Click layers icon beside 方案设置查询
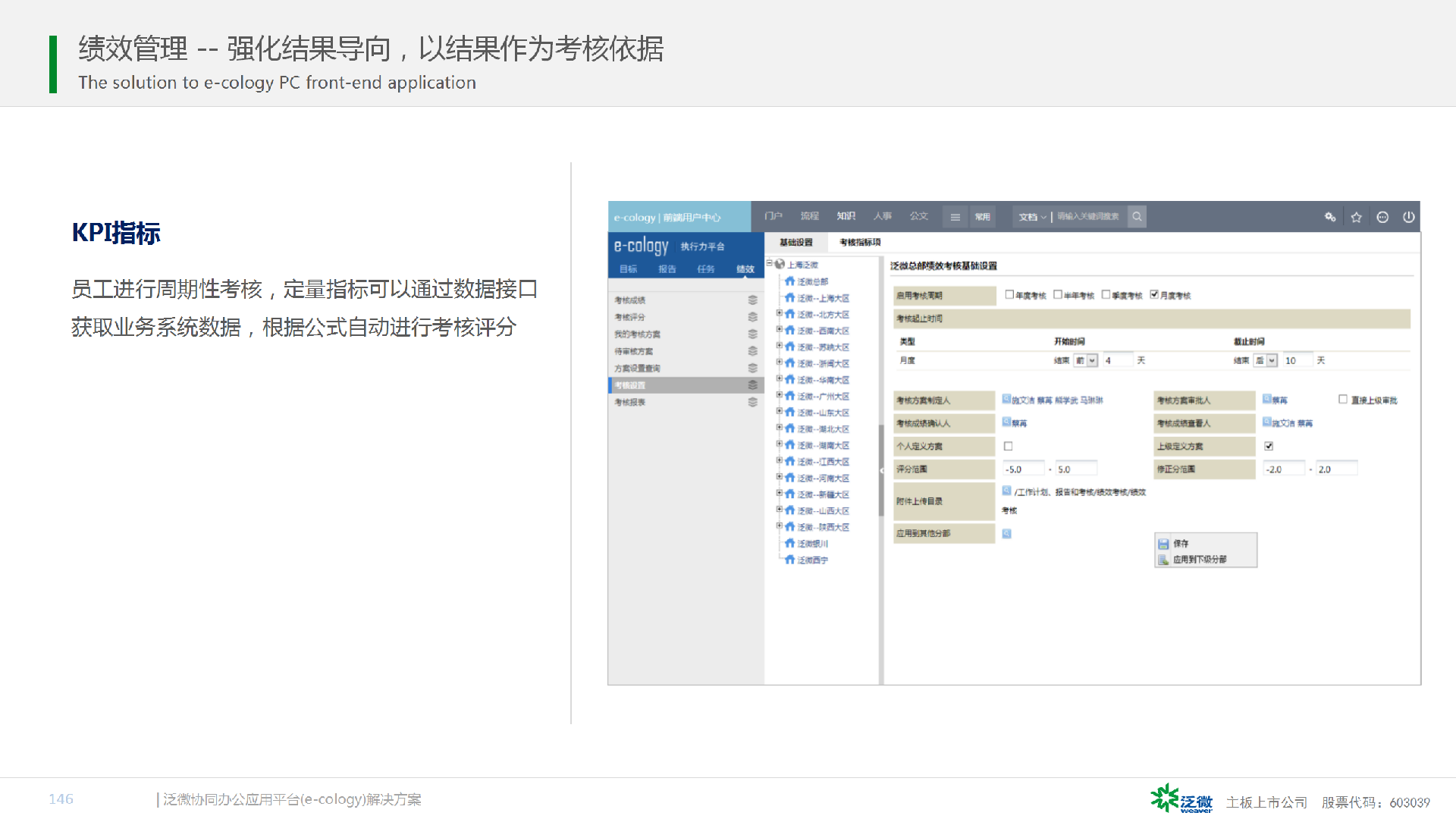This screenshot has height=819, width=1456. pos(753,368)
